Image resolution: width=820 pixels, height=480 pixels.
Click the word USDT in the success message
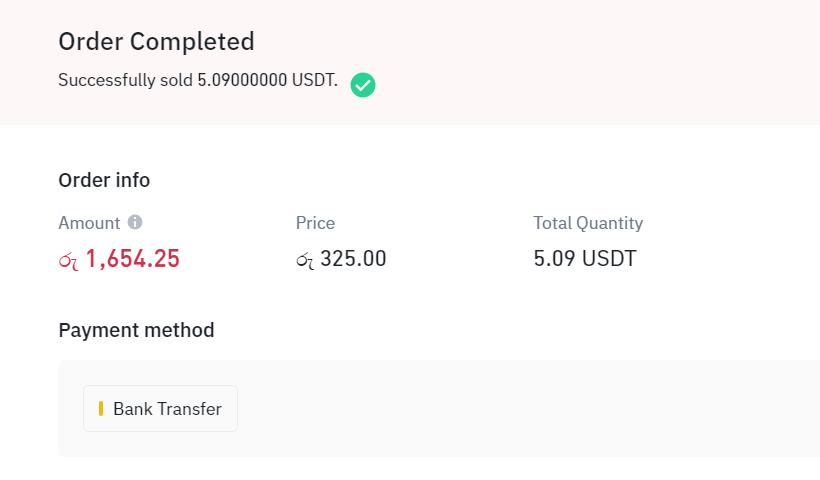(314, 80)
